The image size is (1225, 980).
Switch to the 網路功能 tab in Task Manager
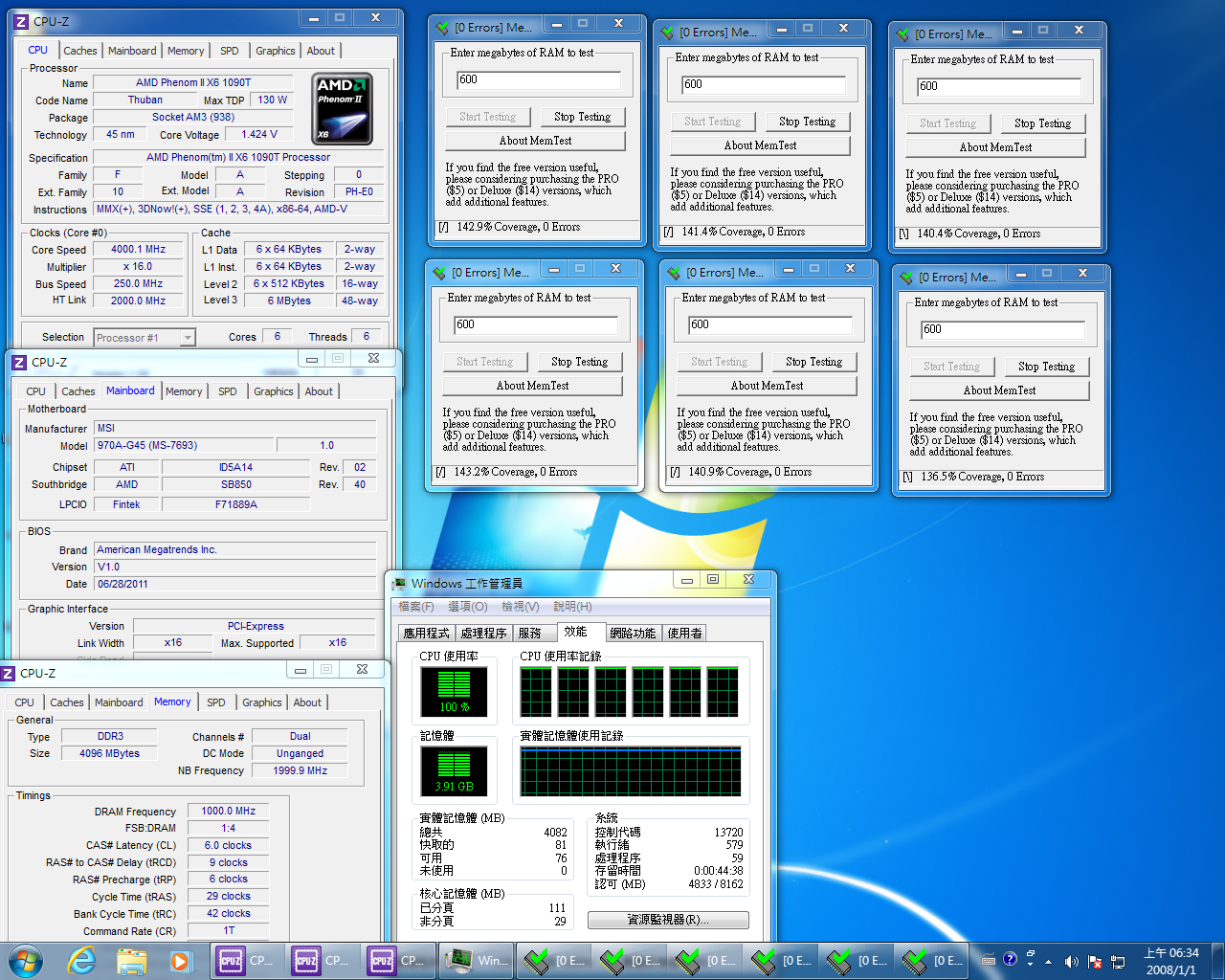(x=633, y=633)
